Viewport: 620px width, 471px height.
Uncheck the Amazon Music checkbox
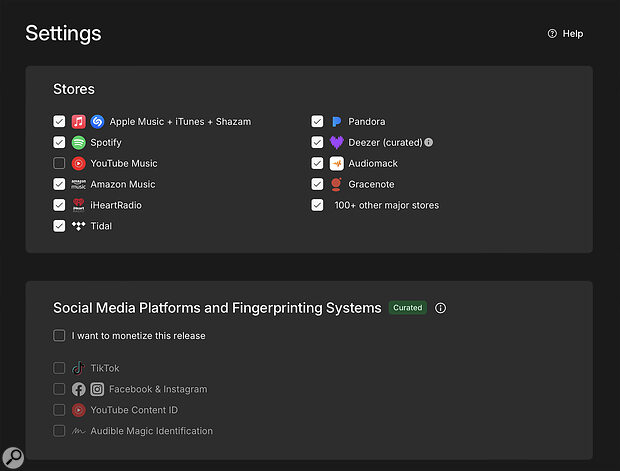[x=59, y=184]
